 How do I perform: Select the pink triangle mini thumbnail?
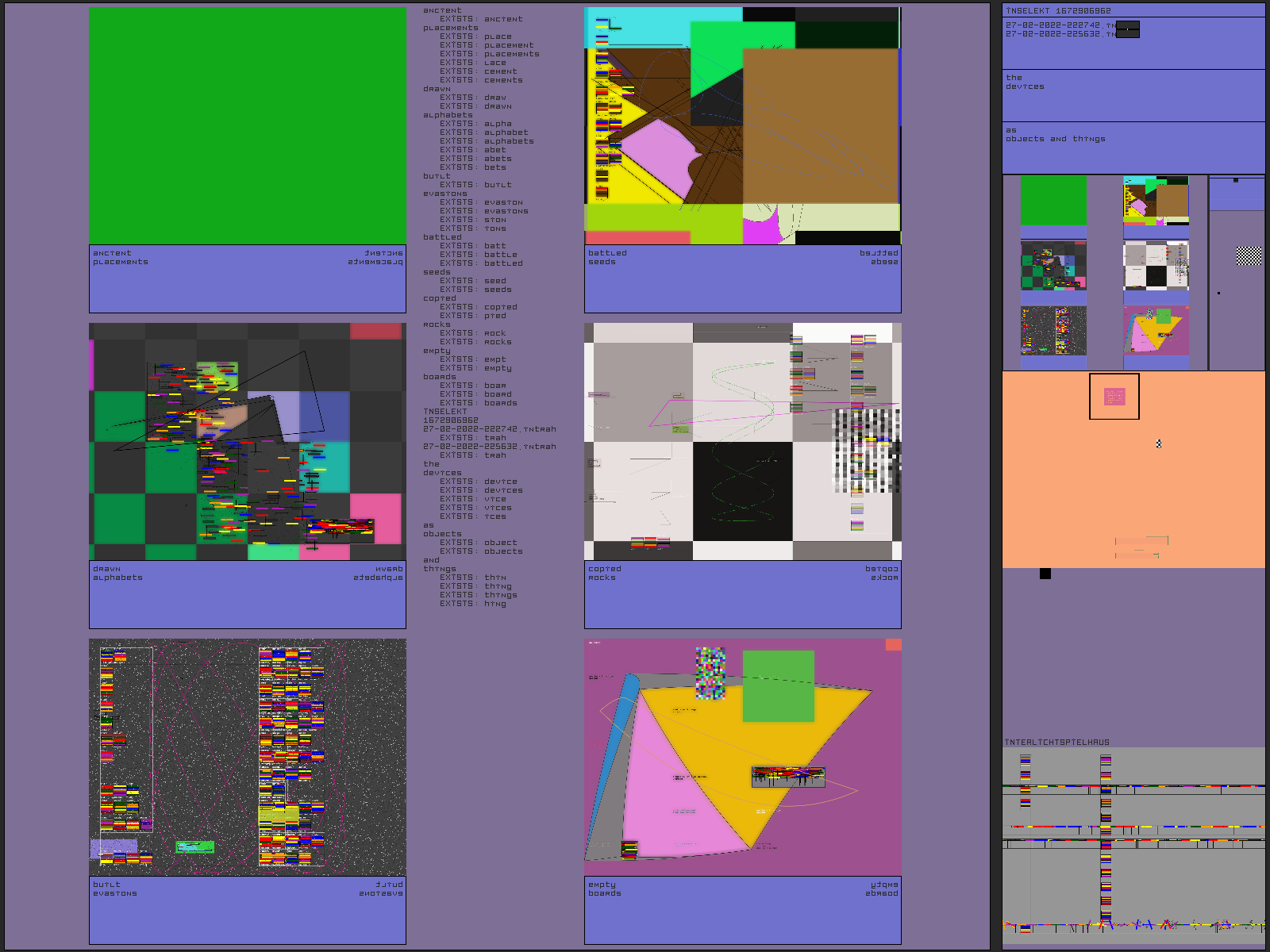pos(1156,331)
